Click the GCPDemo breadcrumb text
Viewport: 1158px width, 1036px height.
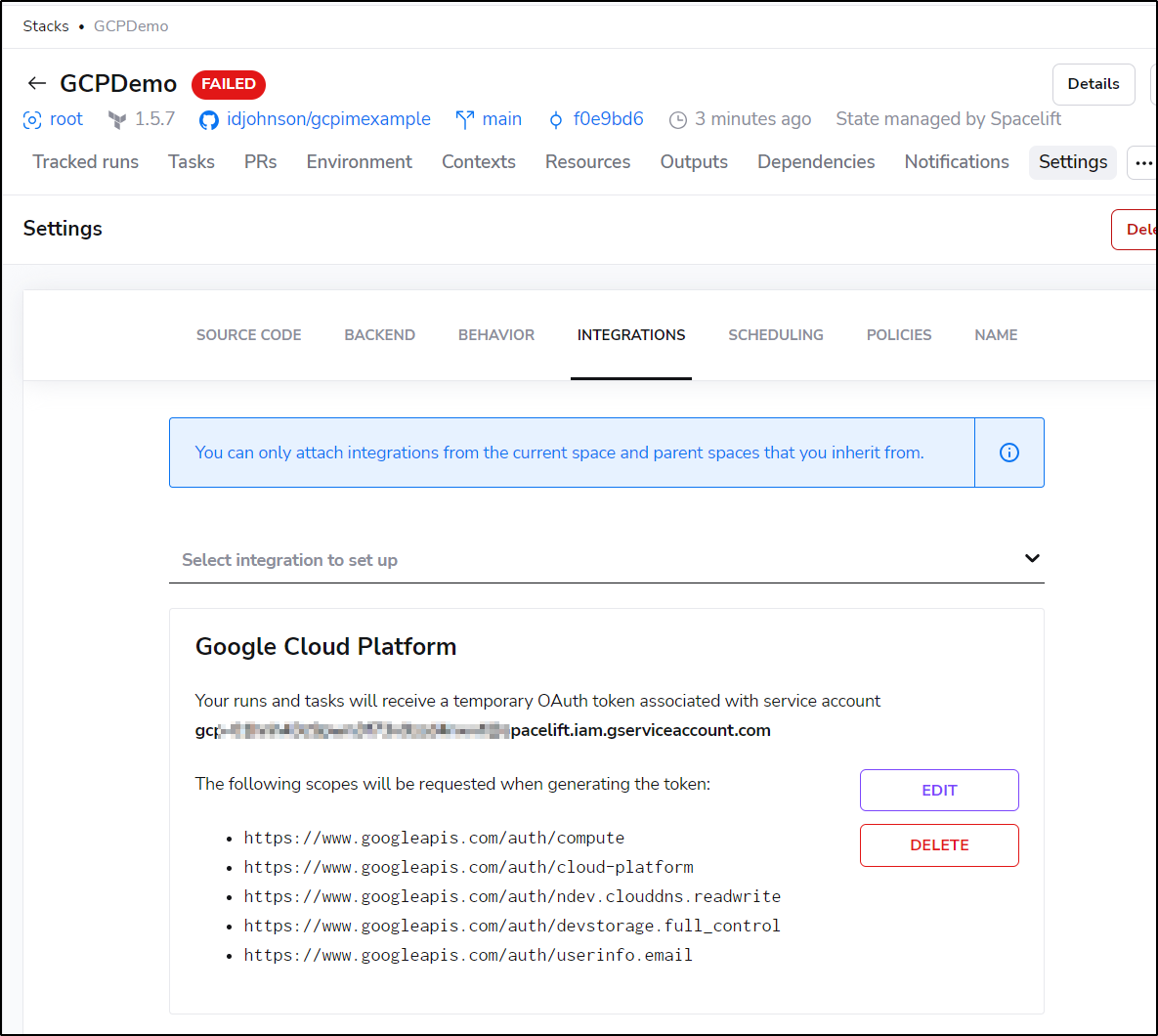[131, 25]
